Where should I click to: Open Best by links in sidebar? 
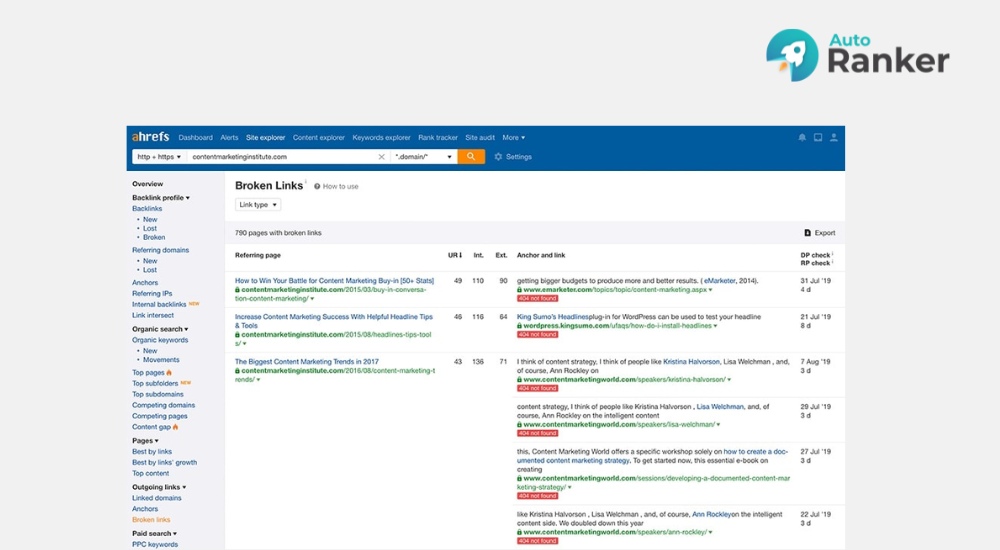(x=152, y=452)
